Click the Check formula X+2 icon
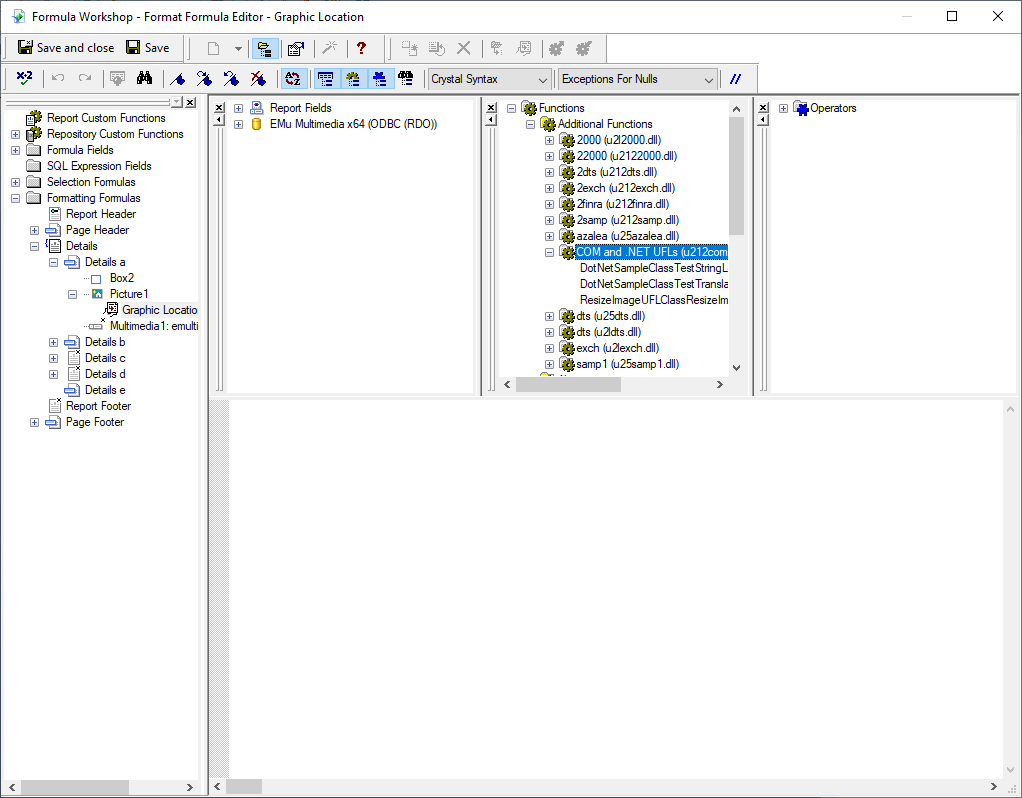 point(25,79)
